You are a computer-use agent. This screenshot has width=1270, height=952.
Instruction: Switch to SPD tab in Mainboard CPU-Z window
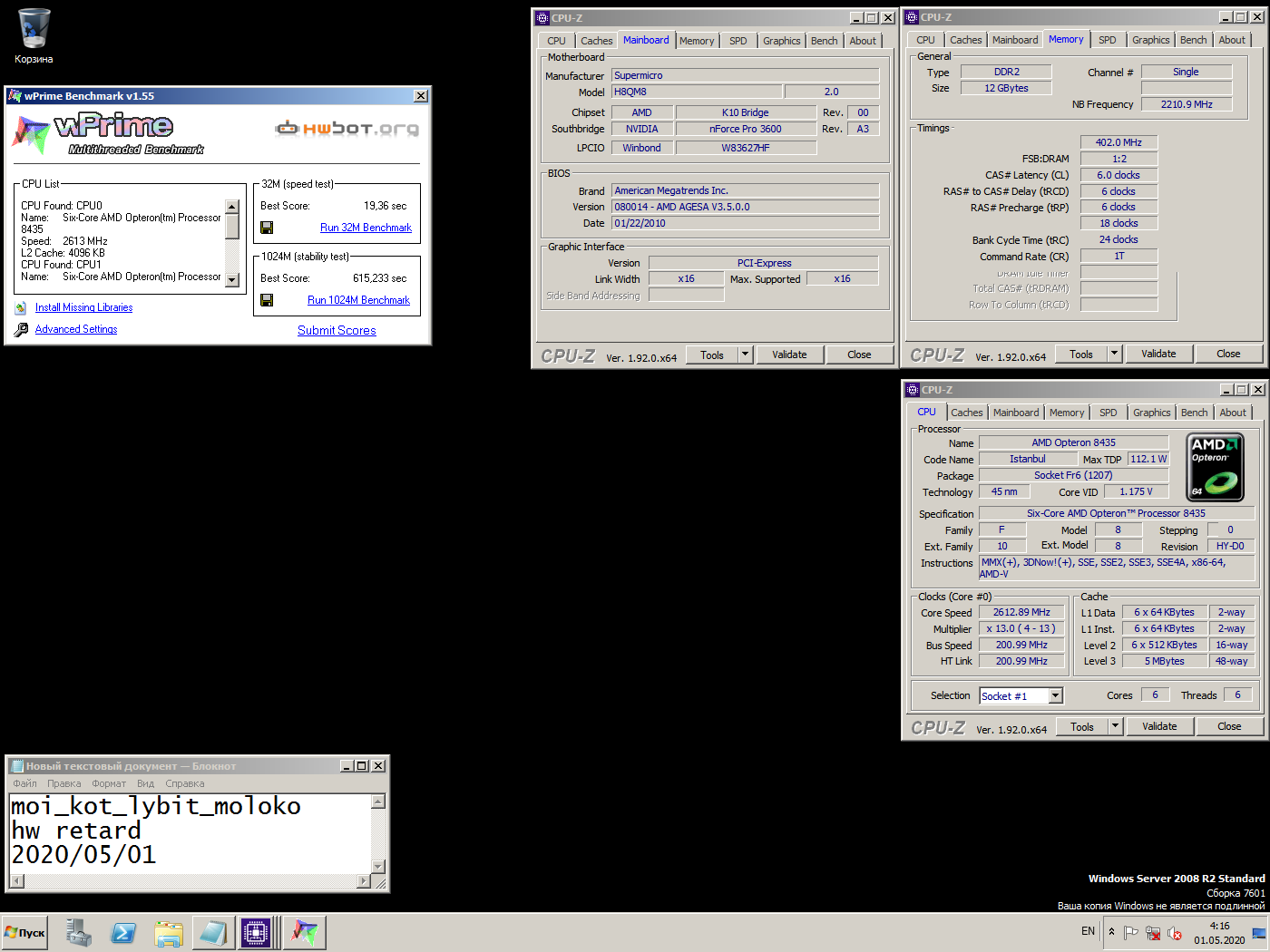738,41
